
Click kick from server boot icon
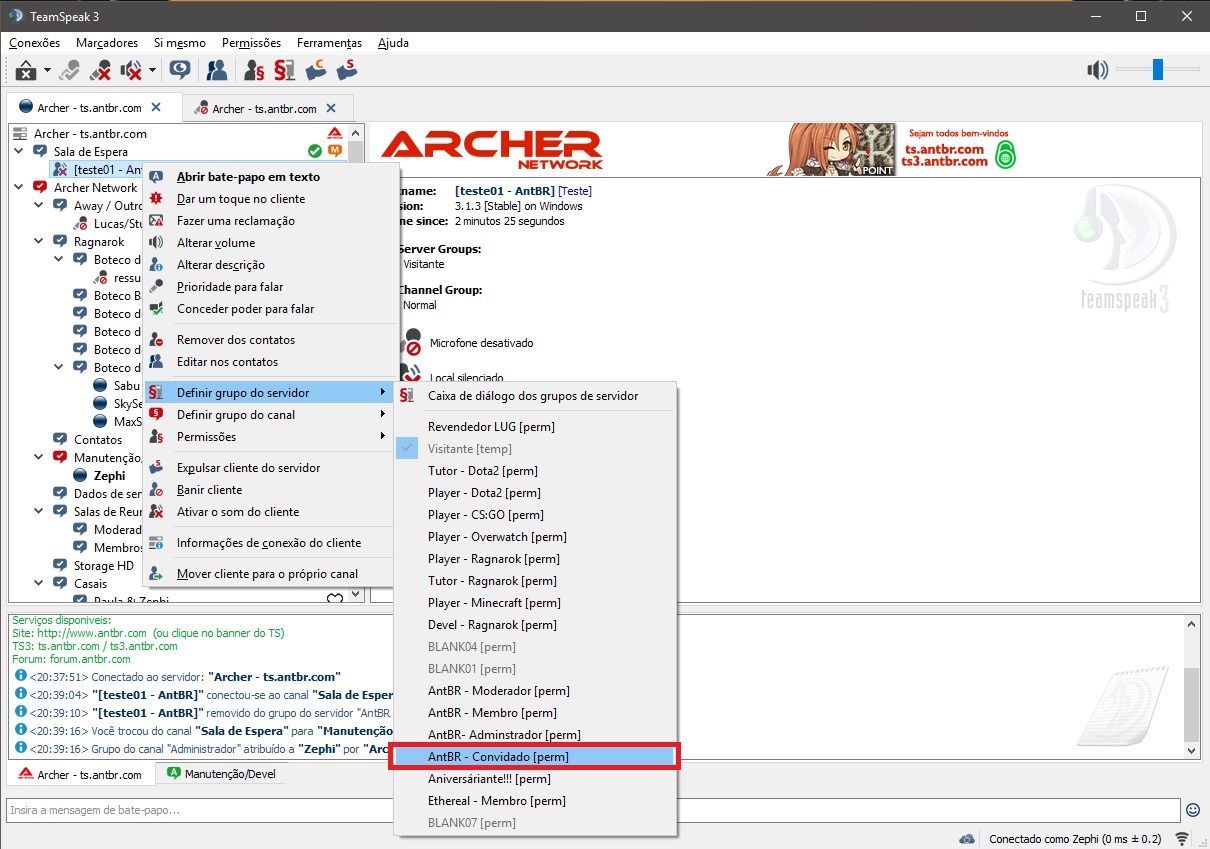tap(347, 70)
